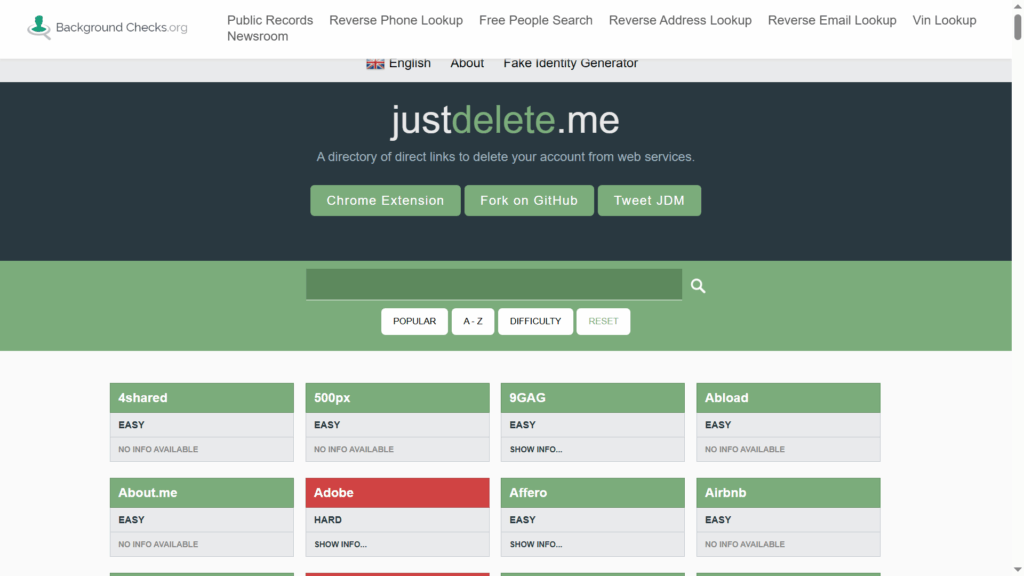Open Reverse Address Lookup
This screenshot has height=576, width=1024.
(x=680, y=20)
